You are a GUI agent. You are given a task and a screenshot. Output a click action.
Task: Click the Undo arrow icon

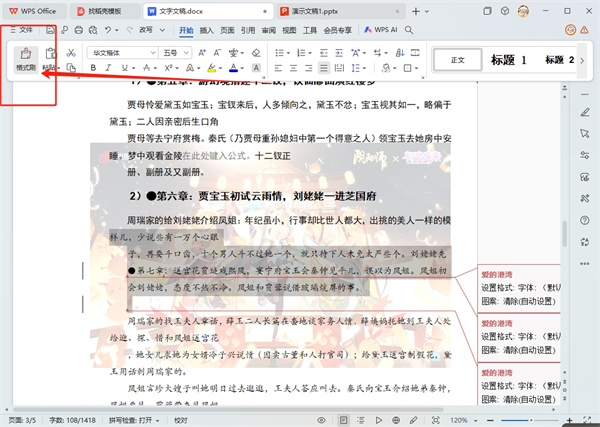(108, 30)
